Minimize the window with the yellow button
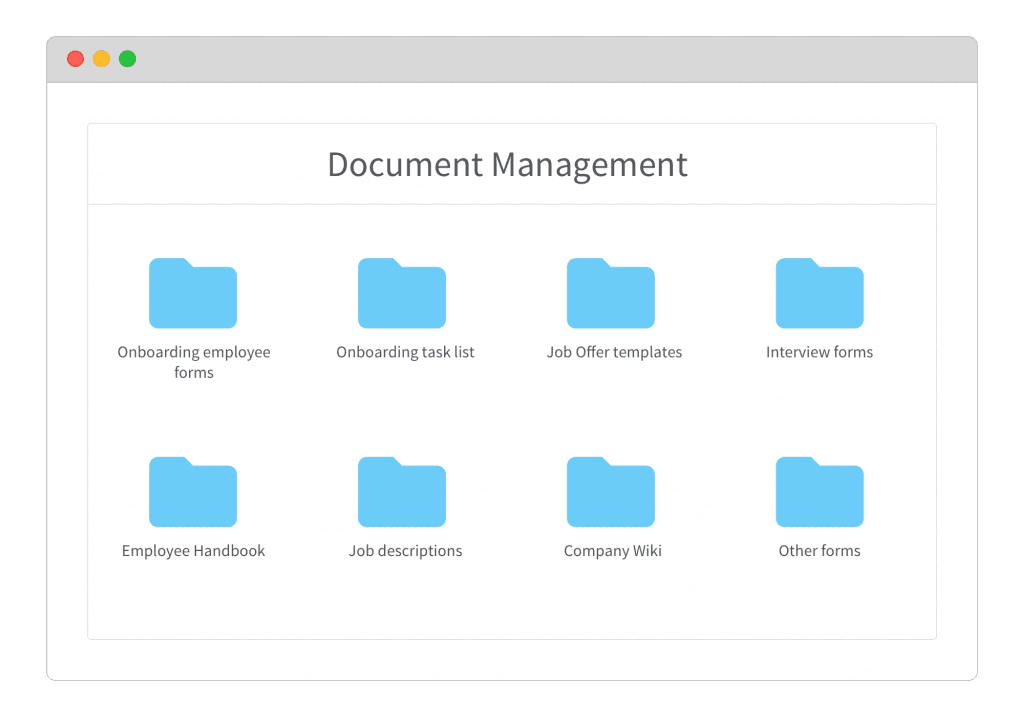Image resolution: width=1024 pixels, height=717 pixels. coord(101,59)
